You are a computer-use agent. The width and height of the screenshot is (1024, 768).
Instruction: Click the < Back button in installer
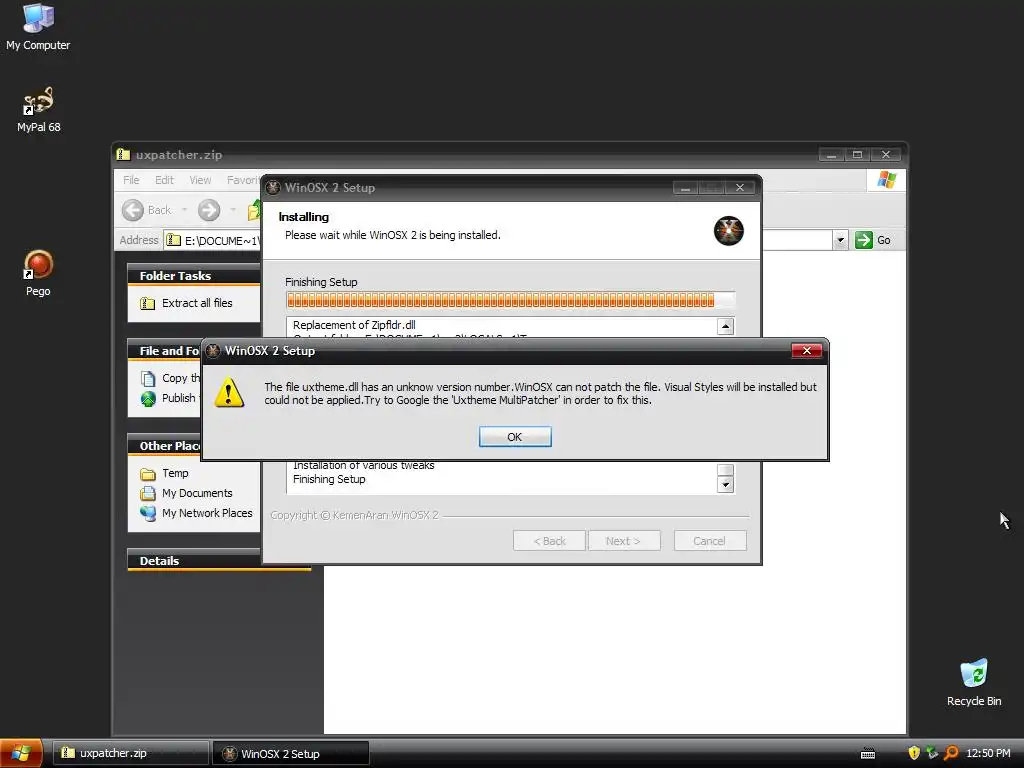[549, 541]
